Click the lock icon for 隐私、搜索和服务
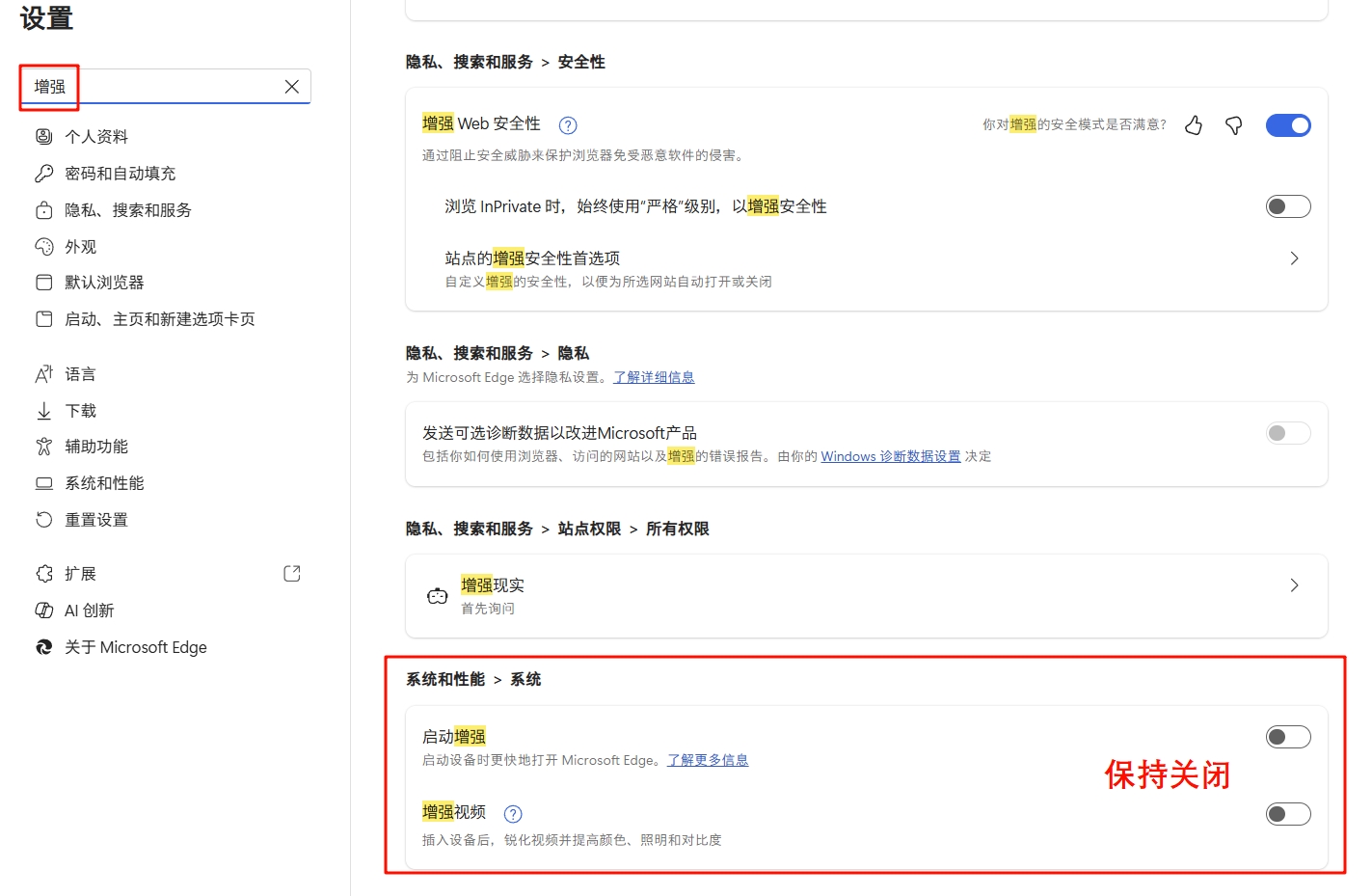1372x896 pixels. tap(44, 209)
